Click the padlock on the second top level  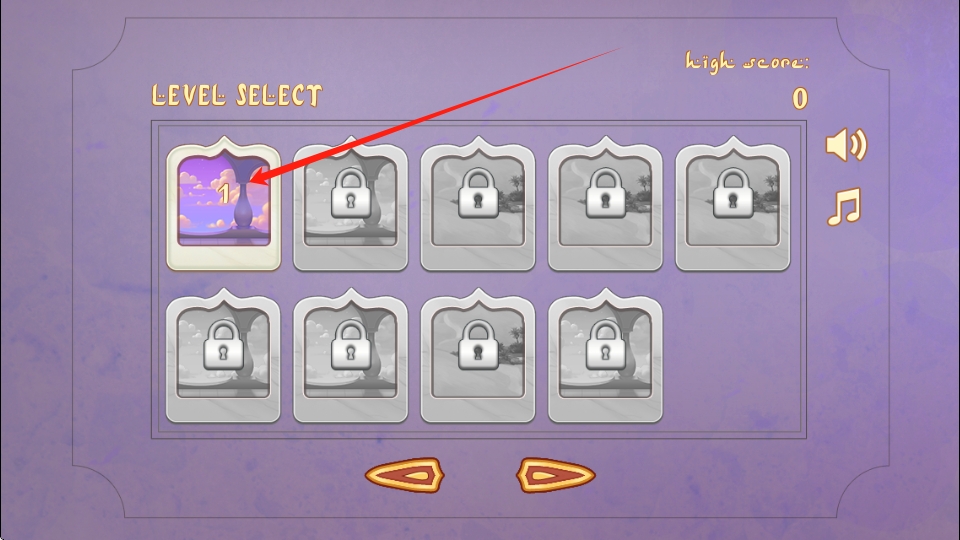pyautogui.click(x=351, y=193)
